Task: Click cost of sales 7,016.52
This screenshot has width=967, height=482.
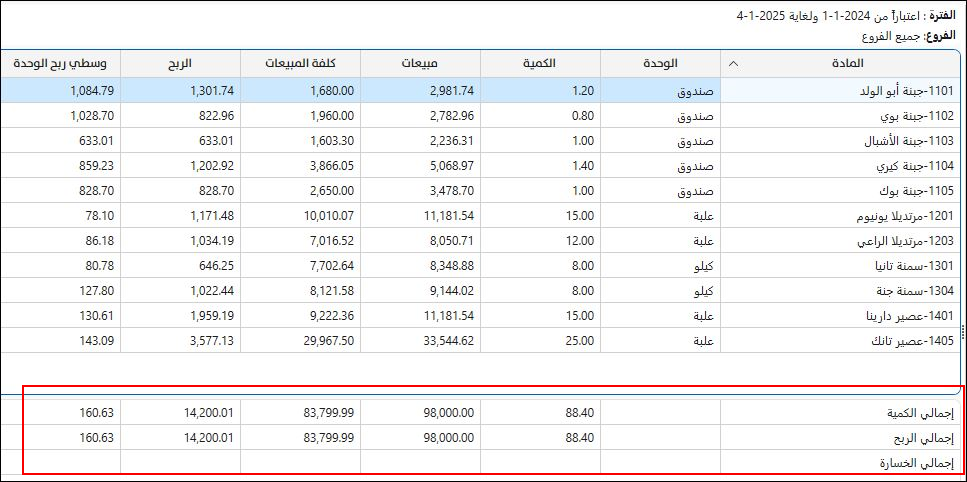Action: pos(334,240)
